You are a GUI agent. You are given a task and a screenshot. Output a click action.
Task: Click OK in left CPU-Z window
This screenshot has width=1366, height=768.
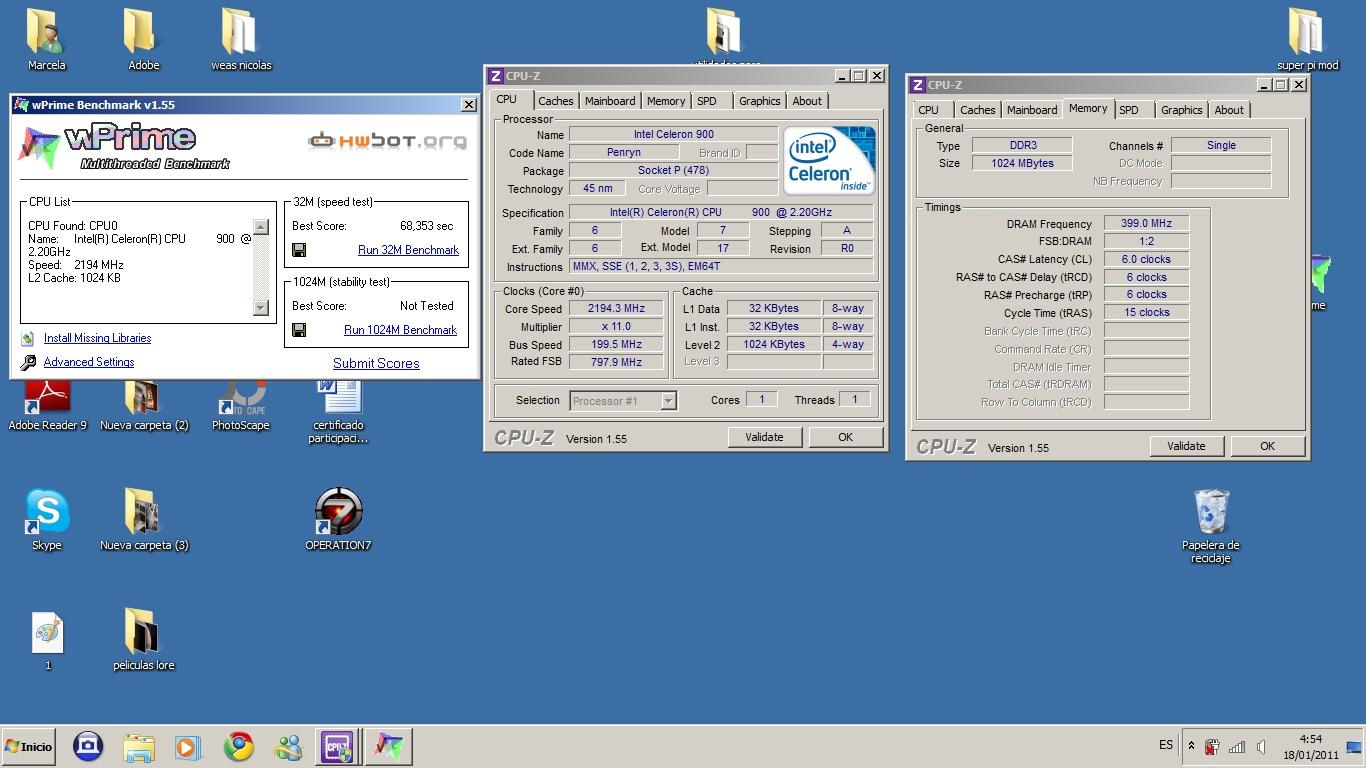click(x=845, y=437)
